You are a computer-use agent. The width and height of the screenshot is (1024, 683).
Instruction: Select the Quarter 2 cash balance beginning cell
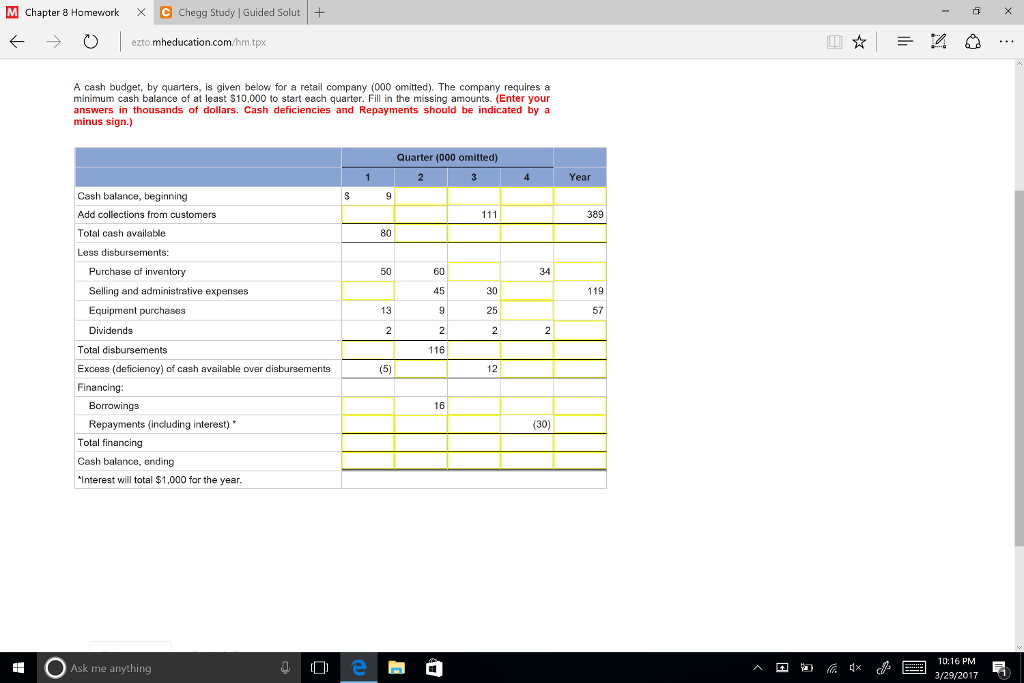point(420,196)
